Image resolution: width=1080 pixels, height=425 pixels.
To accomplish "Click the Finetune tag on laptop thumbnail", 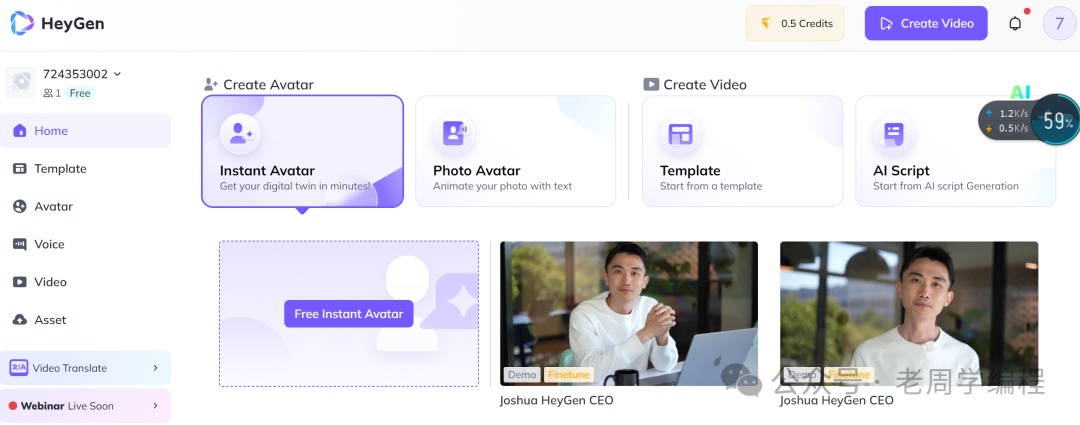I will [569, 375].
